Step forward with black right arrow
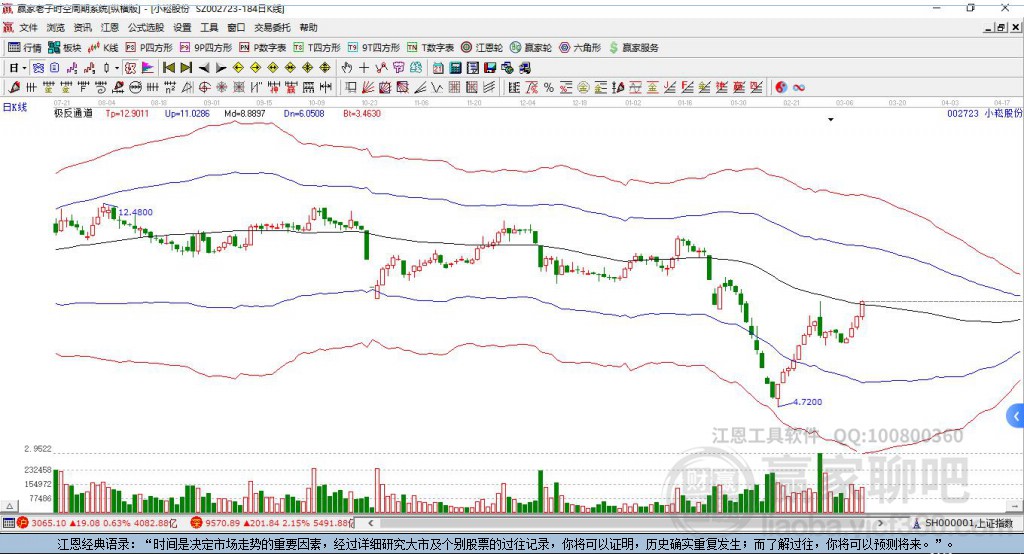Image resolution: width=1024 pixels, height=554 pixels. (221, 68)
